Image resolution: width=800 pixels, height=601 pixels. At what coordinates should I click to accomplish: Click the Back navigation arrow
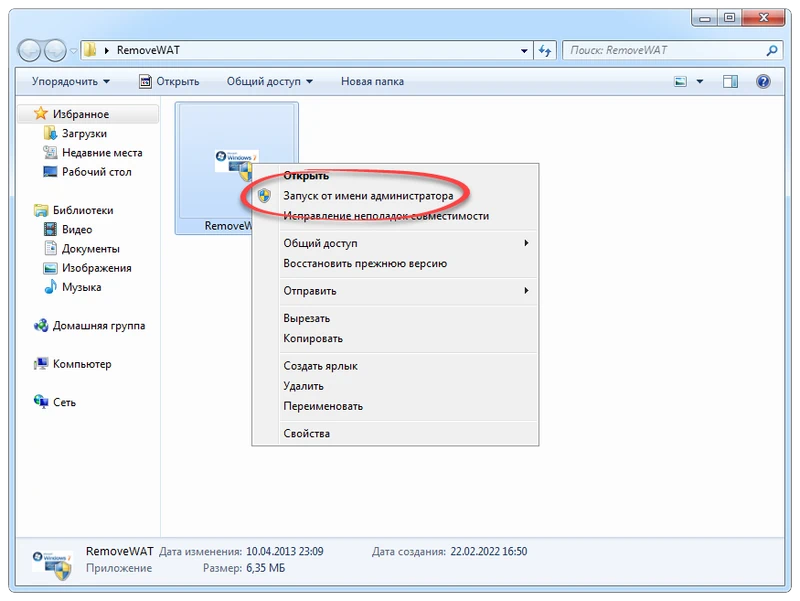[29, 51]
